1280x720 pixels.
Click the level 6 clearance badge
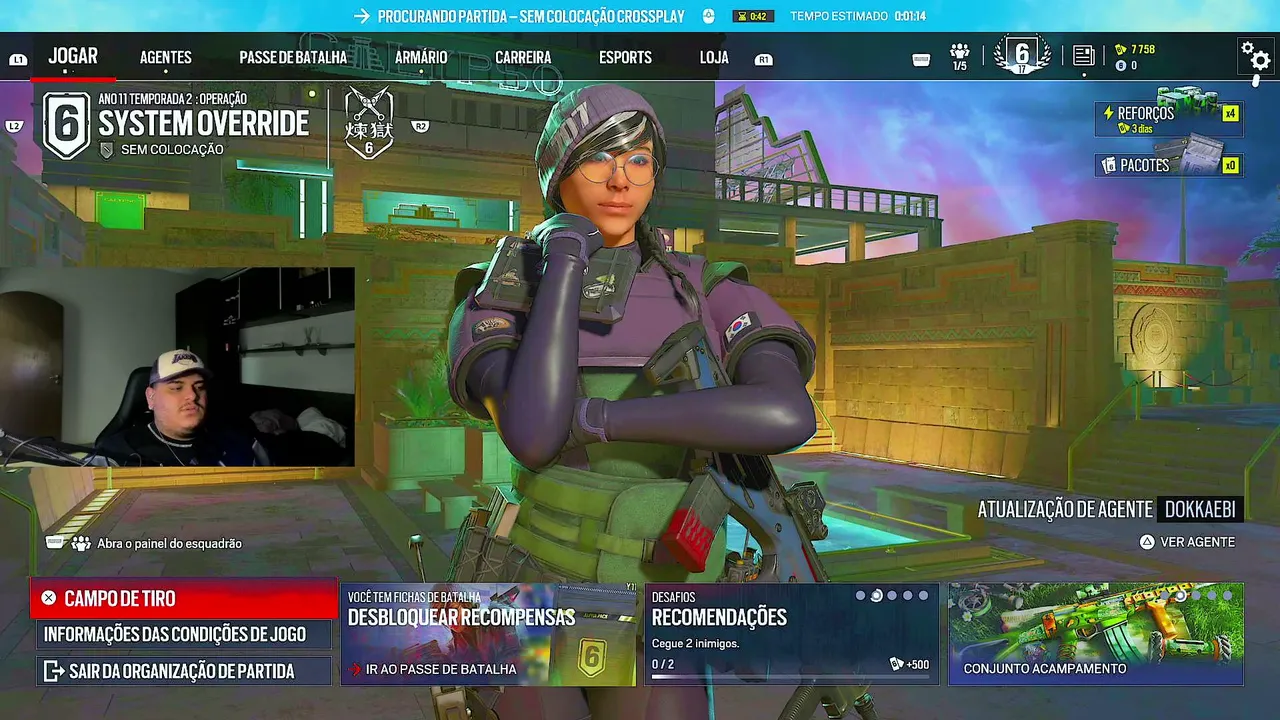[1022, 55]
